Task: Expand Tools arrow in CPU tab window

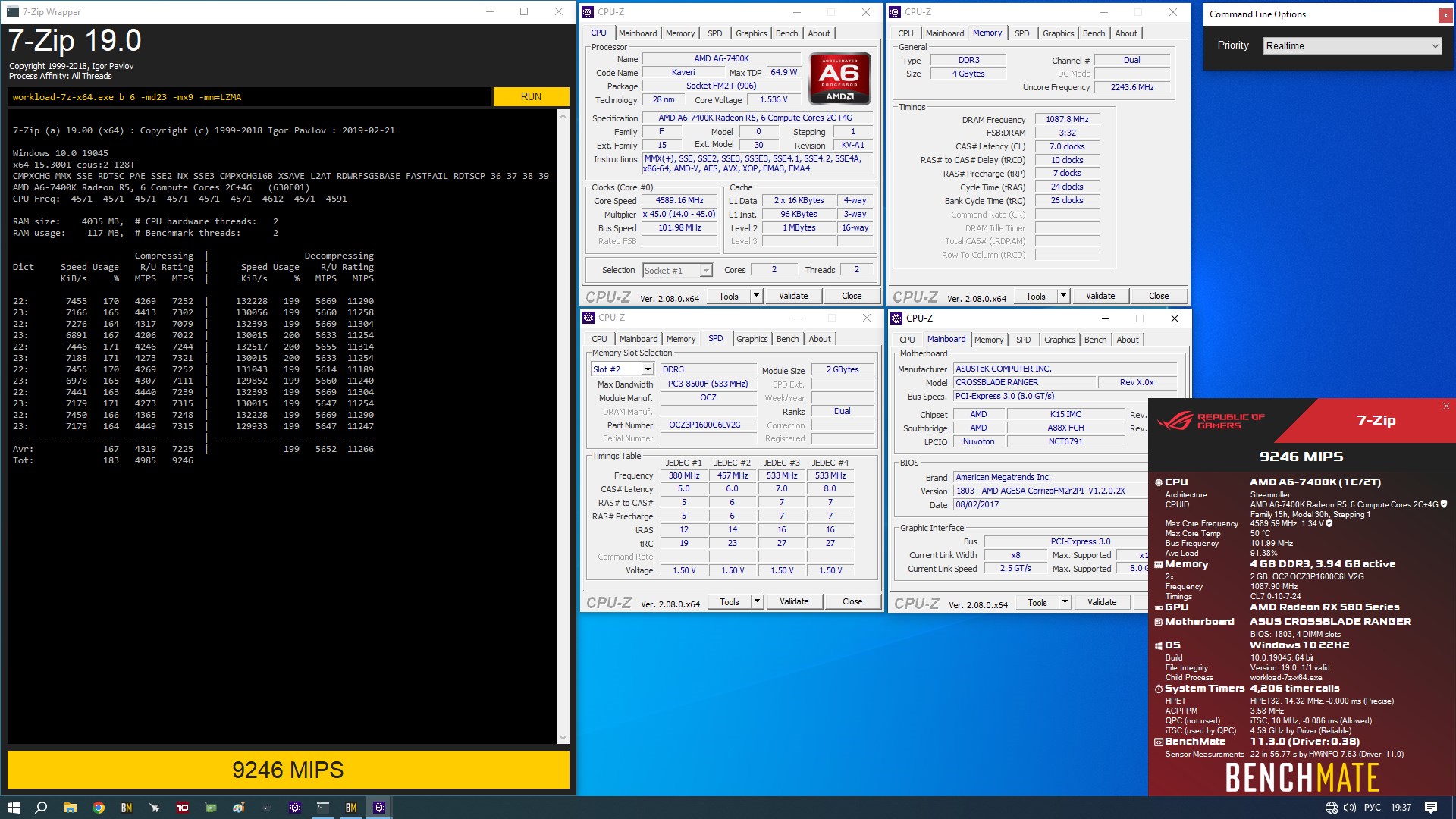Action: coord(756,296)
